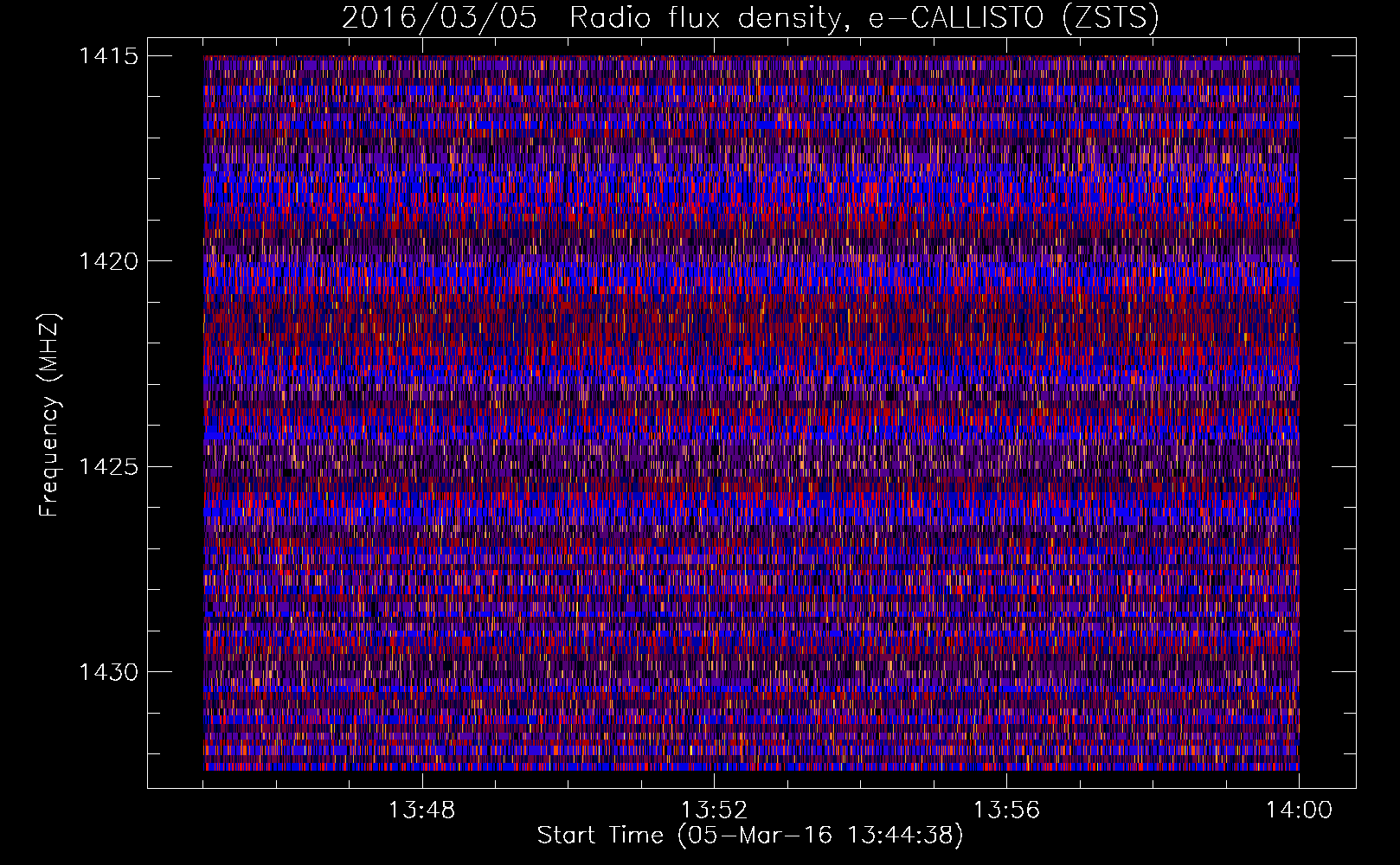
Task: Click the 14:00 time tick label
Action: tap(1299, 811)
